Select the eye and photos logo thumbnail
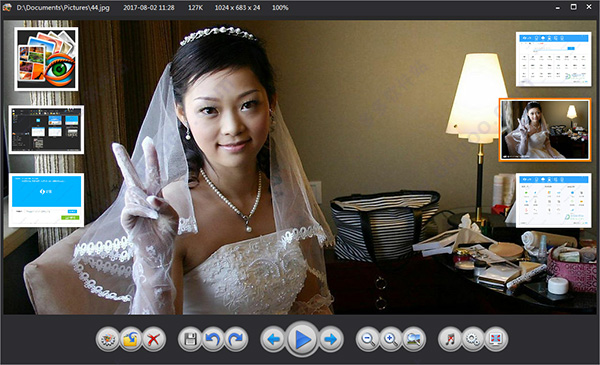This screenshot has width=600, height=365. pyautogui.click(x=46, y=59)
